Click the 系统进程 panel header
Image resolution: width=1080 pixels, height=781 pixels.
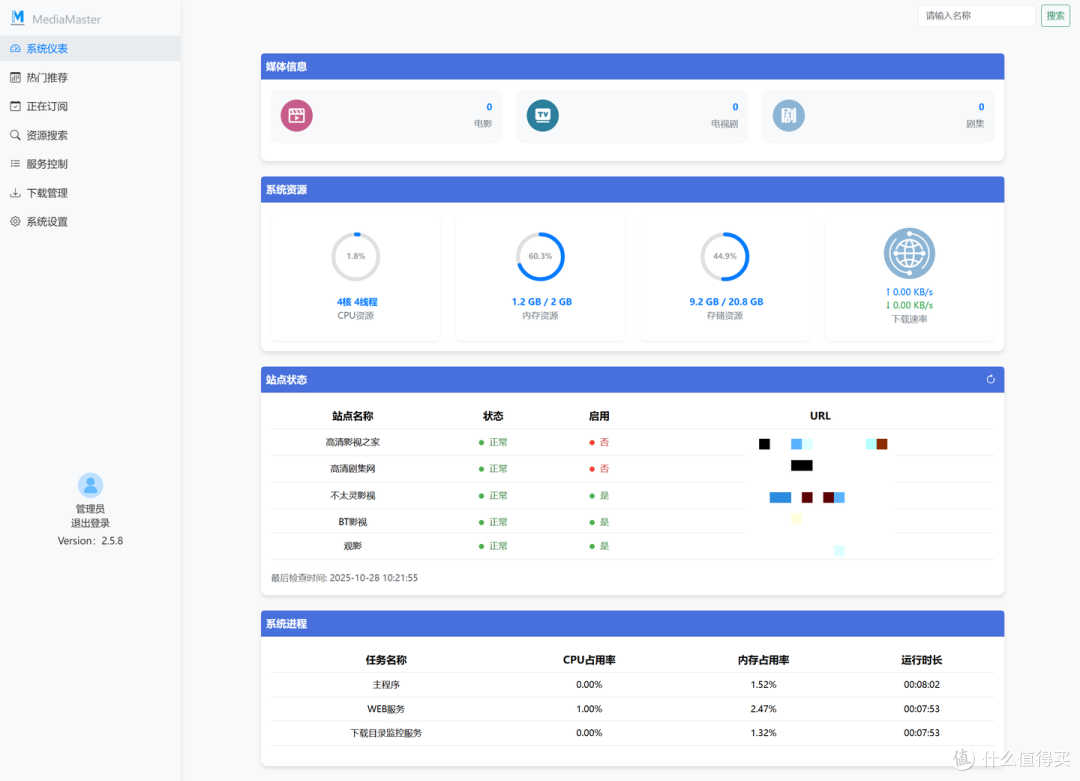pyautogui.click(x=632, y=624)
